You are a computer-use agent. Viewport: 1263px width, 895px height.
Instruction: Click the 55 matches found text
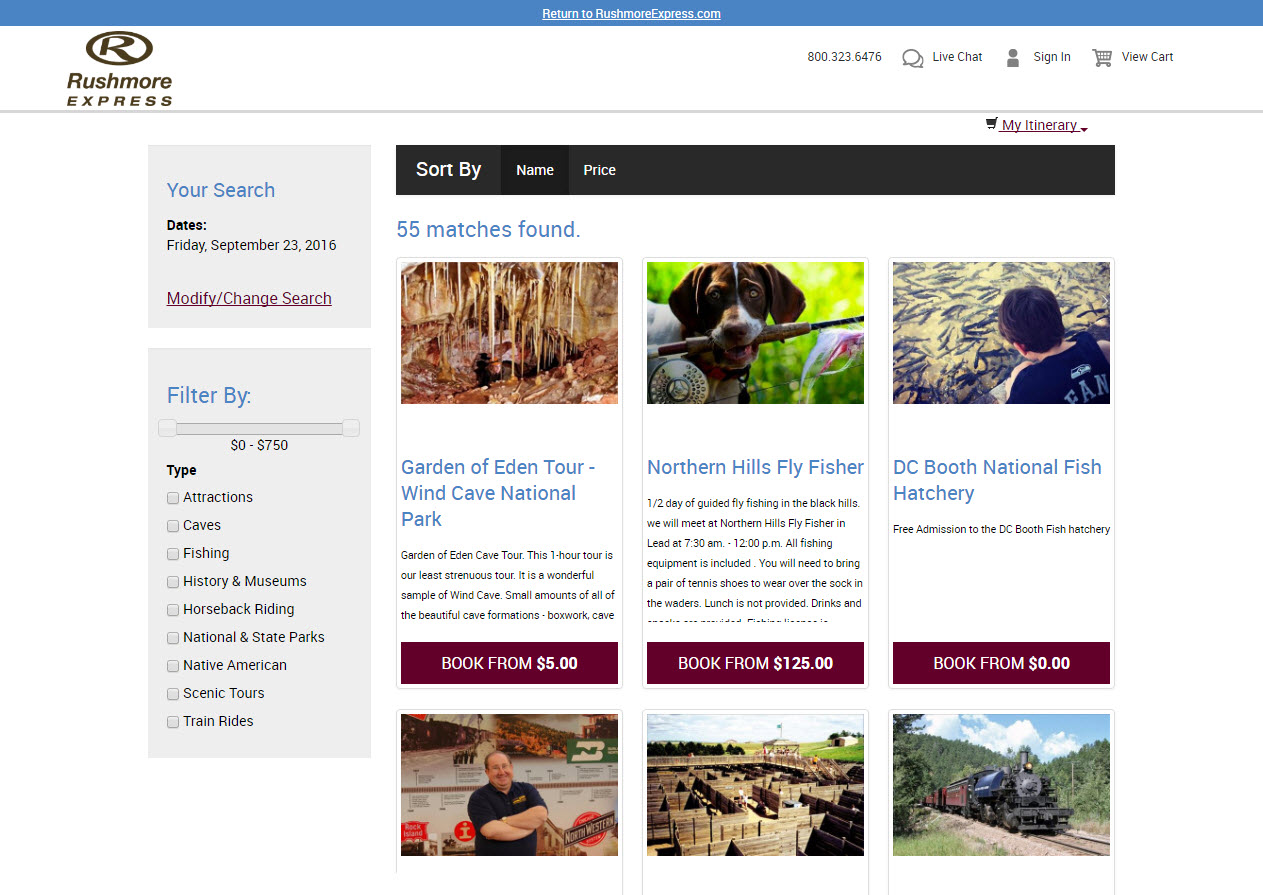[x=488, y=229]
